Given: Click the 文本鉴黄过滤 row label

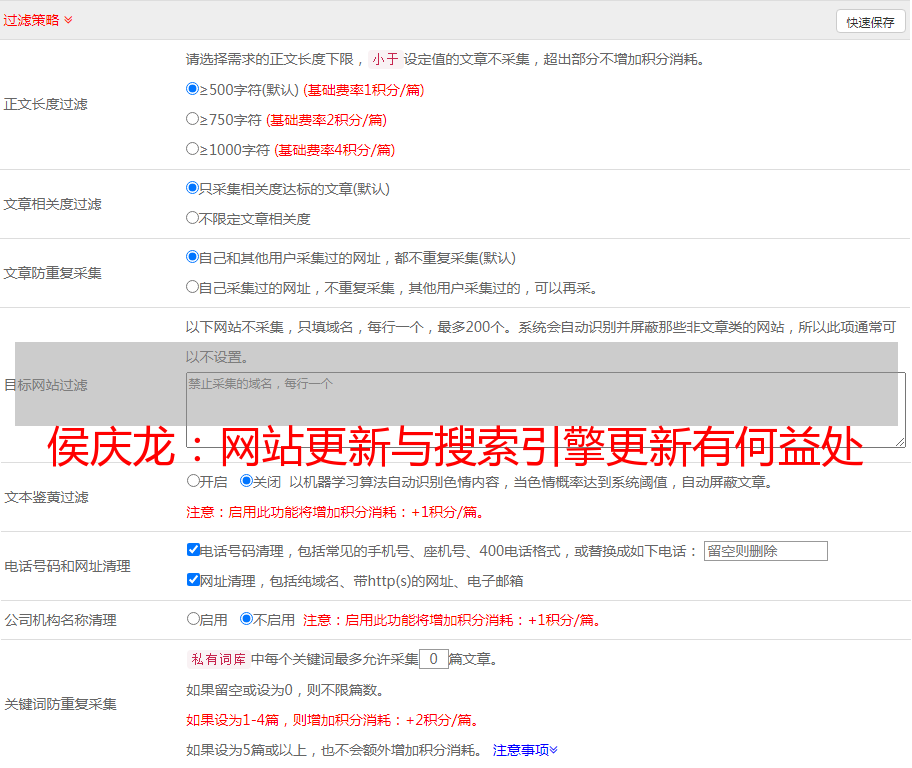Looking at the screenshot, I should (x=47, y=497).
